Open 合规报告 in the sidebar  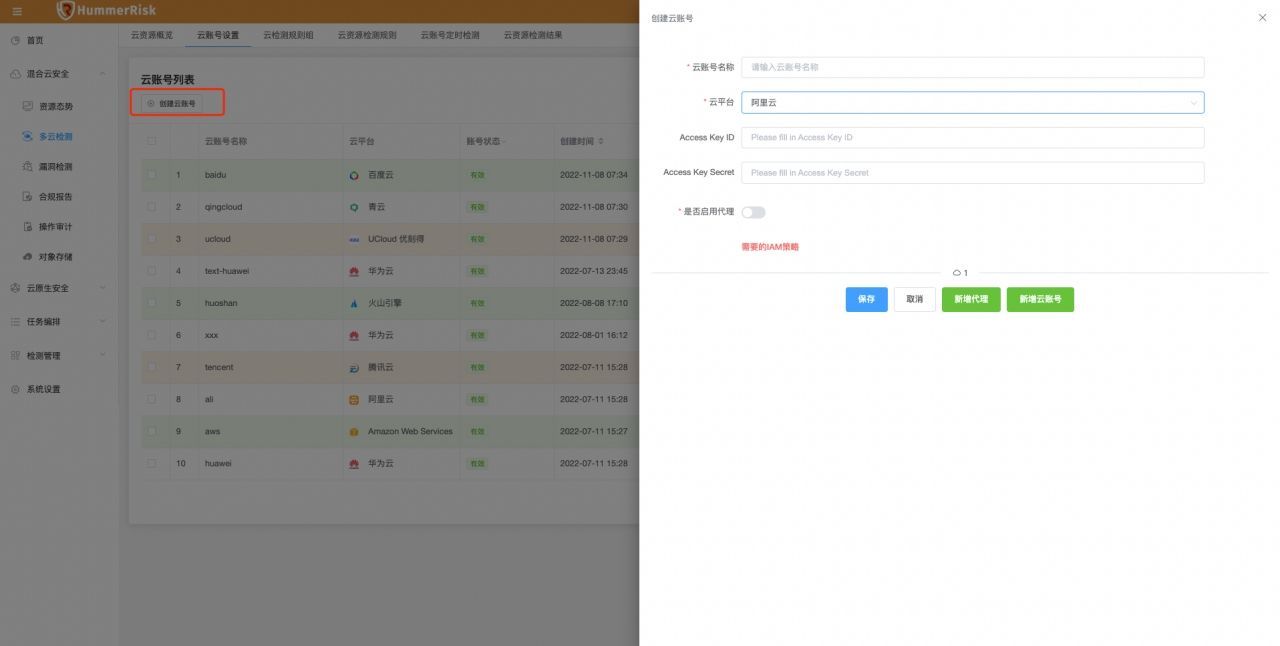(x=56, y=197)
